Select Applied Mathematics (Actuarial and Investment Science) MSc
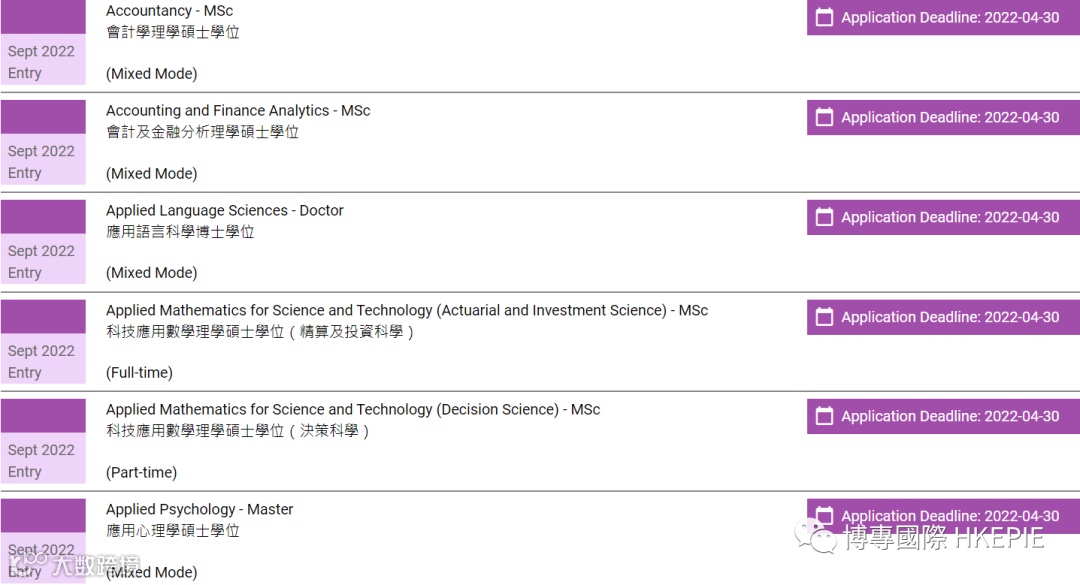Viewport: 1080px width, 585px height. 406,311
